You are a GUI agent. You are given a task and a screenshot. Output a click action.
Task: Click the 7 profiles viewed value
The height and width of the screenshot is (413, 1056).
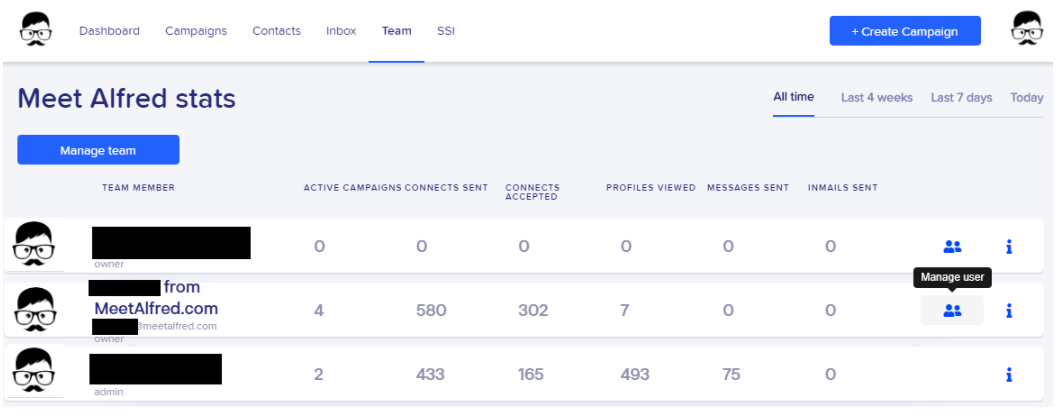click(624, 311)
